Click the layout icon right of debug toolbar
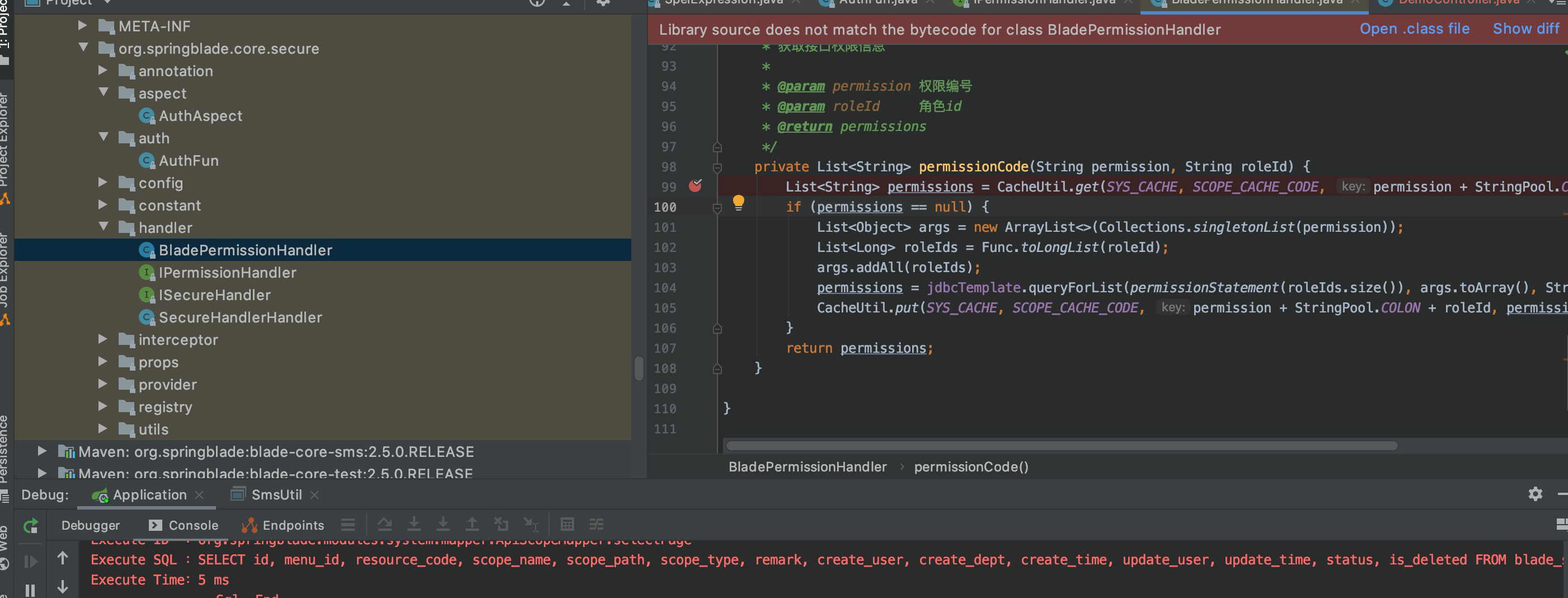Viewport: 1568px width, 598px height. (1561, 524)
